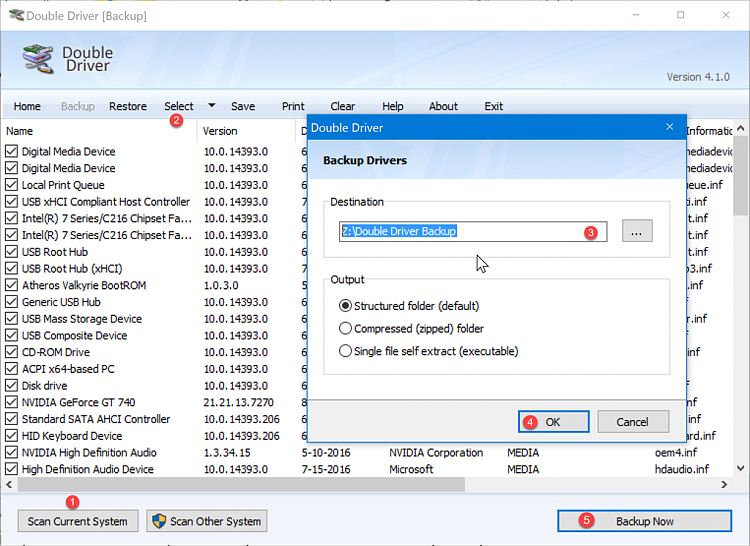Open the Restore menu item
Viewport: 750px width, 546px height.
[128, 106]
